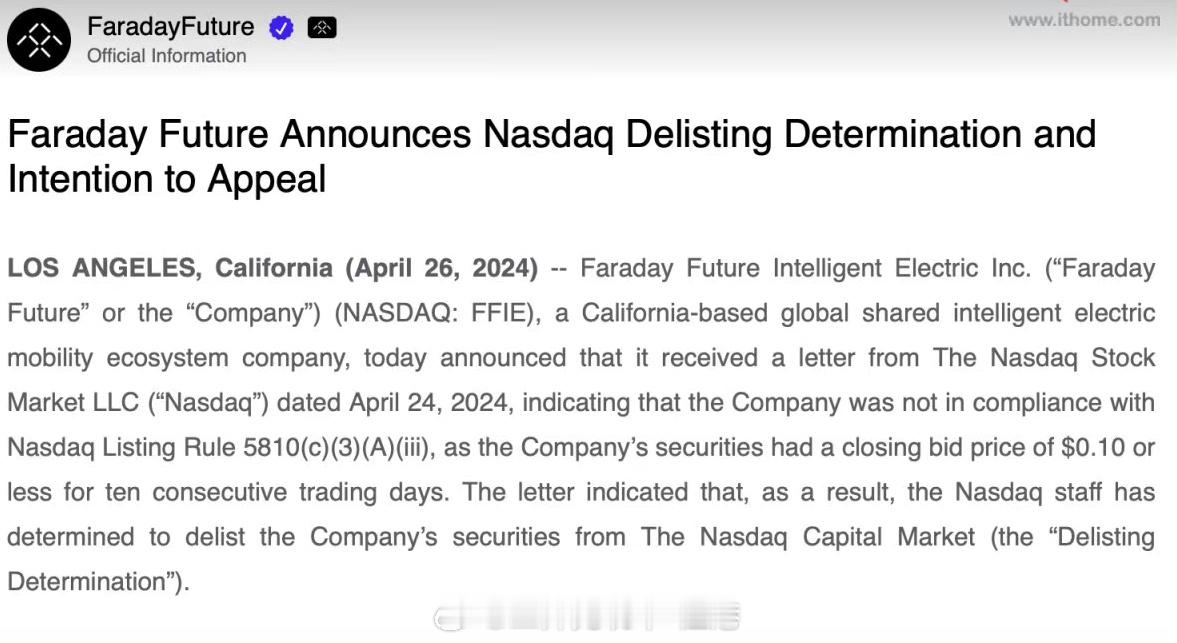
Task: Click the LOS ANGELES, California dateline
Action: (x=170, y=269)
